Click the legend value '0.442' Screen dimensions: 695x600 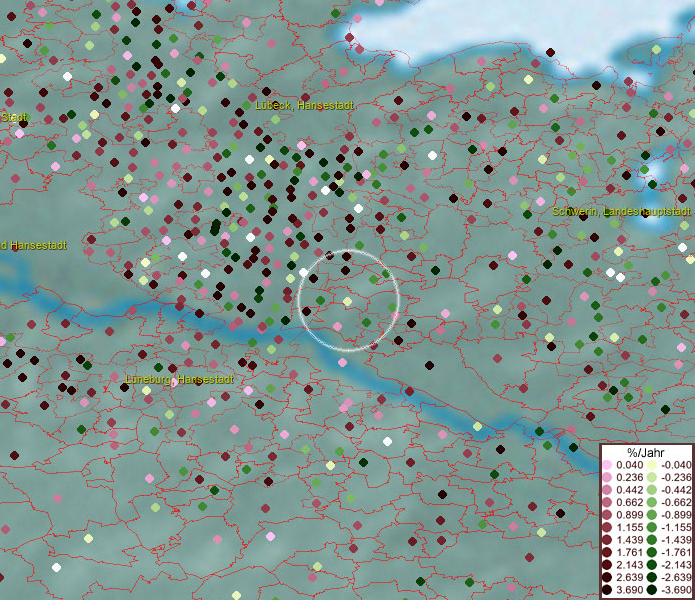(x=629, y=490)
